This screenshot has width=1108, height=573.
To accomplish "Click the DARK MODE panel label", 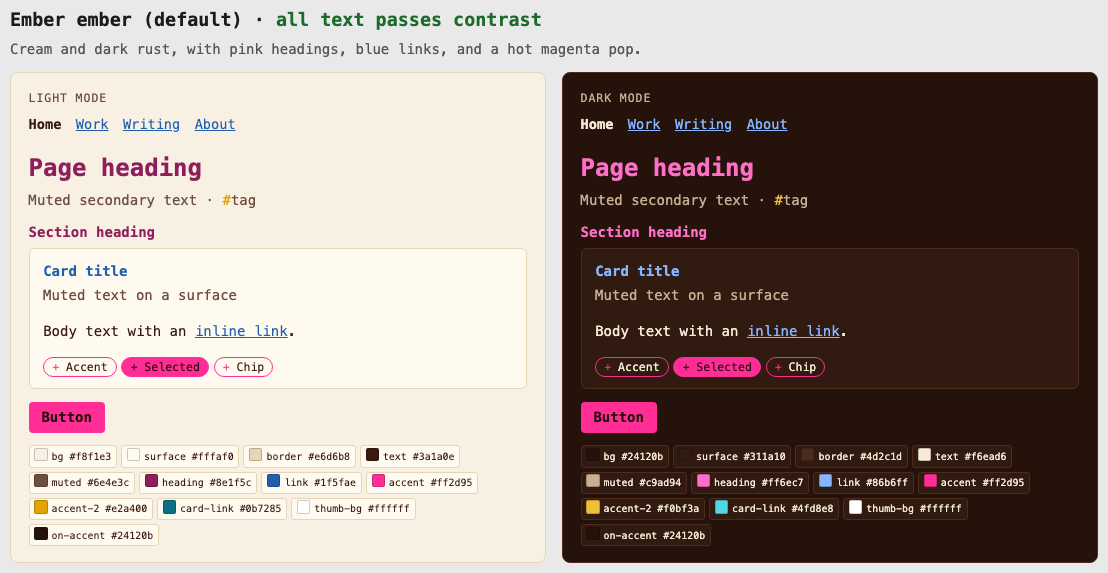I will click(x=615, y=98).
